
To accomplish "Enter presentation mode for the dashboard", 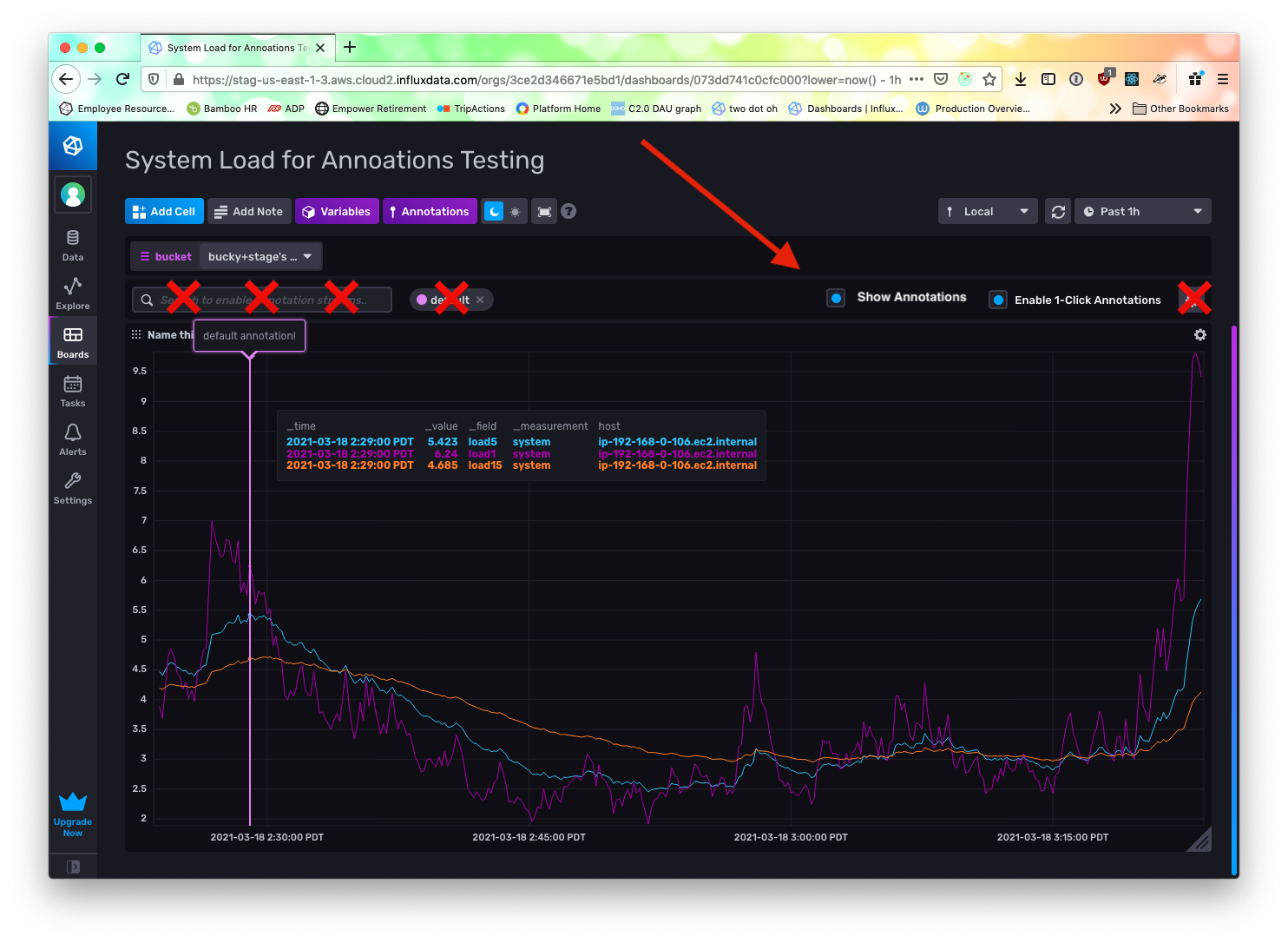I will click(544, 211).
